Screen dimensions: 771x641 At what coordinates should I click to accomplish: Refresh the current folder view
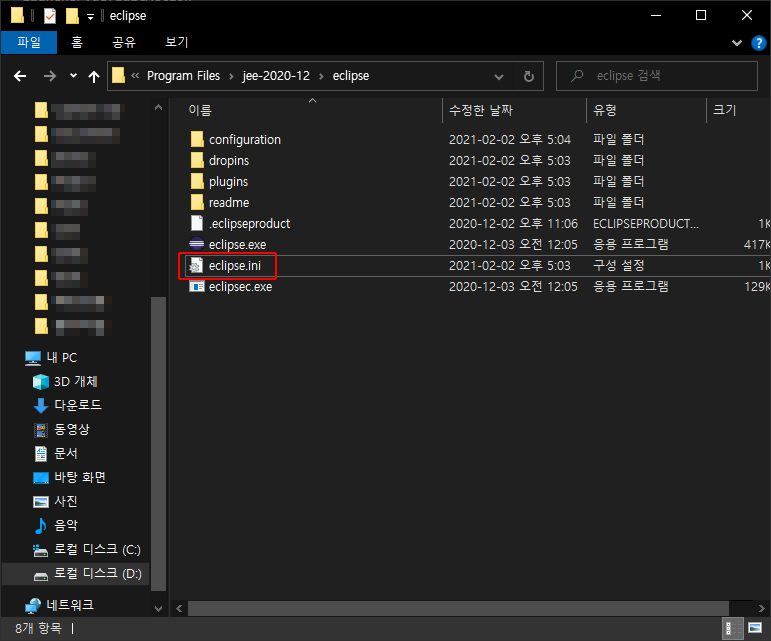(529, 76)
